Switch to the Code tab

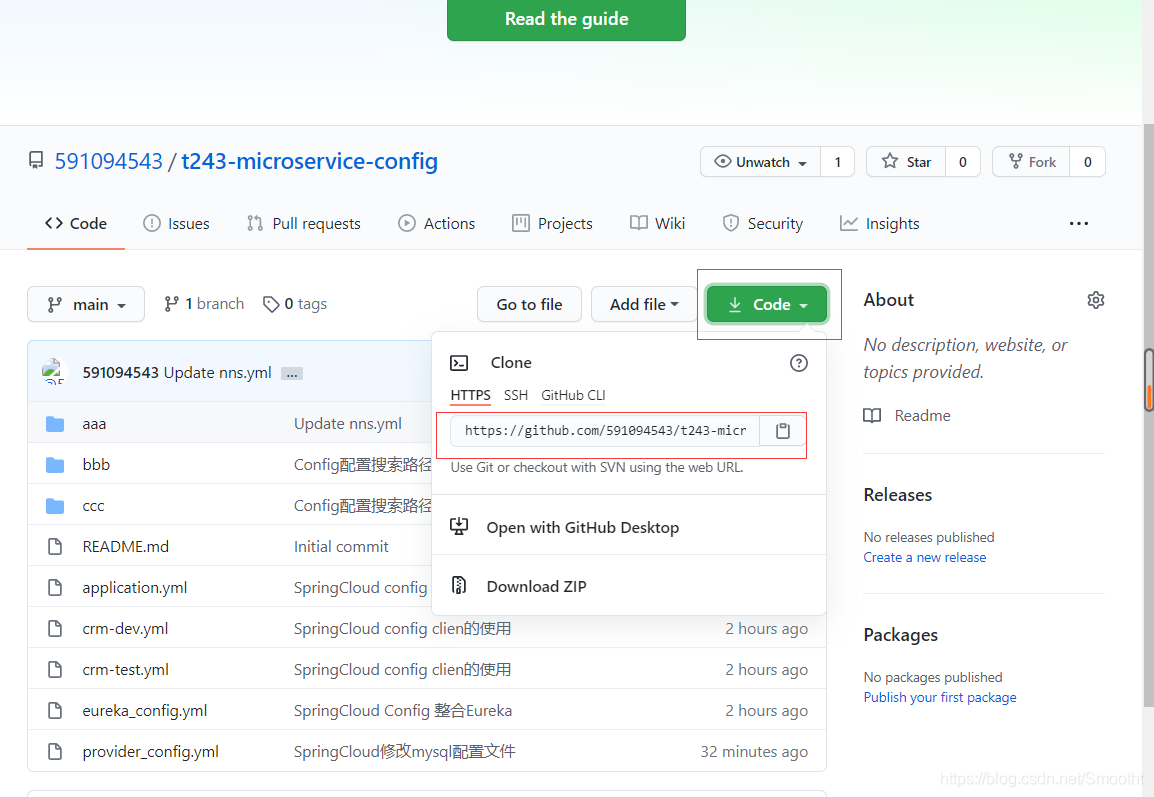(76, 224)
